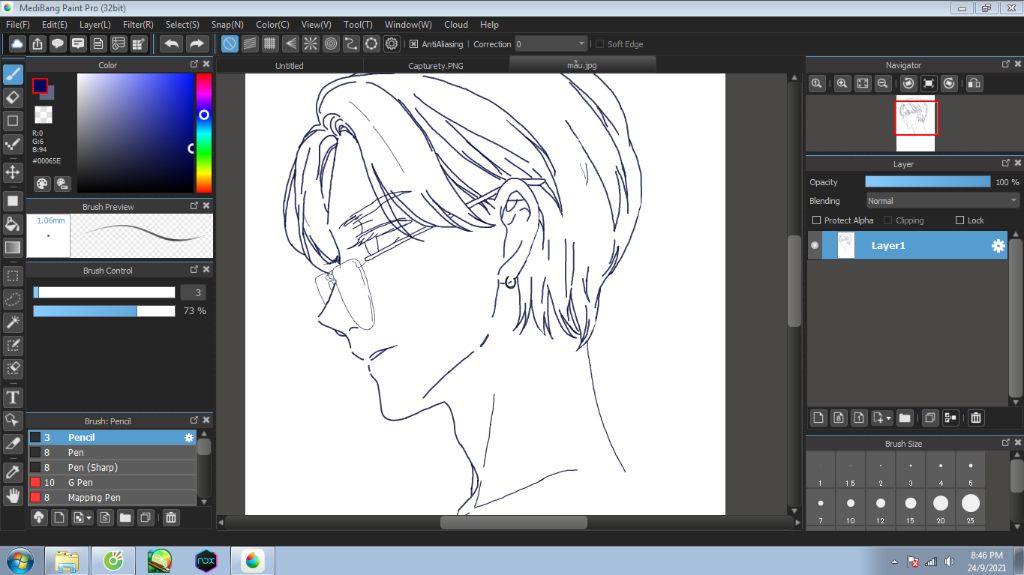Image resolution: width=1024 pixels, height=575 pixels.
Task: Add a new folder in Layer panel
Action: click(x=904, y=418)
